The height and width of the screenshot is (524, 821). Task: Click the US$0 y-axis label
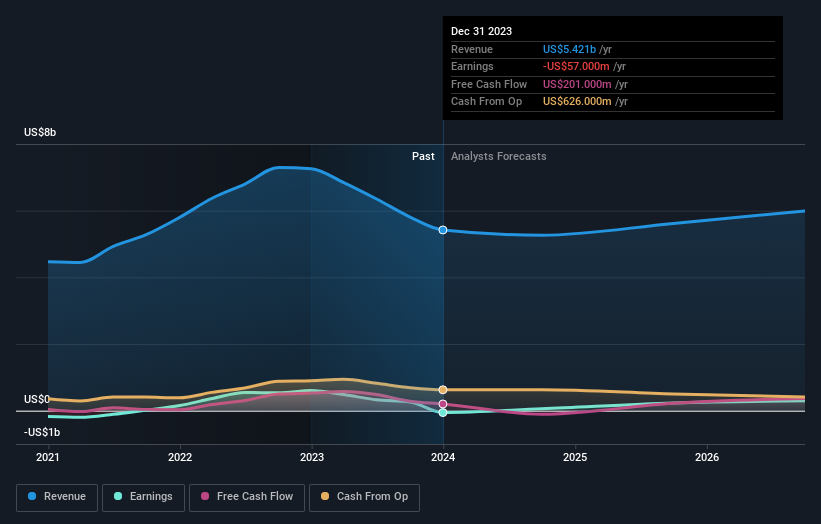tap(37, 399)
